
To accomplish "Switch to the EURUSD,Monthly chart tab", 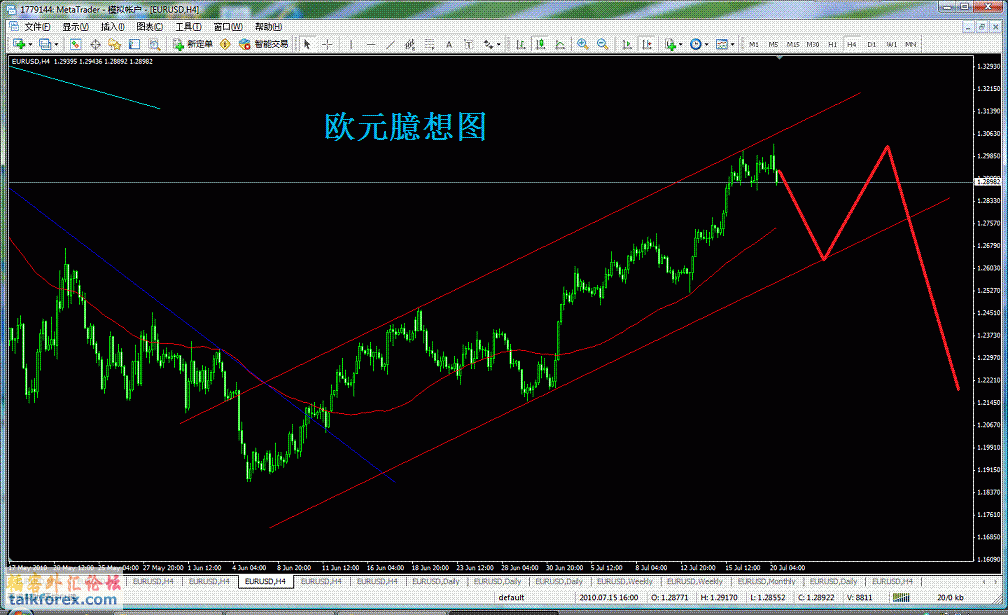I will pos(768,581).
